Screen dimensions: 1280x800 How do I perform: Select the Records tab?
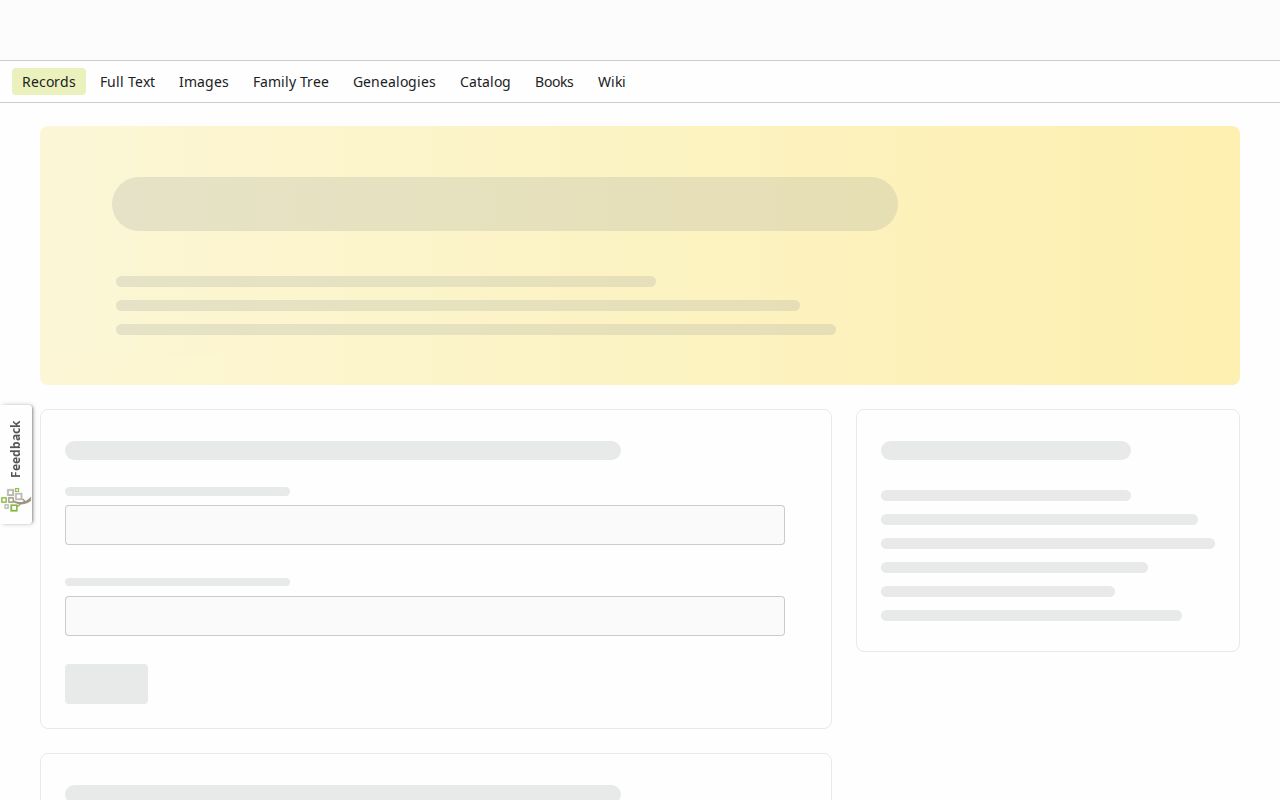click(x=49, y=82)
